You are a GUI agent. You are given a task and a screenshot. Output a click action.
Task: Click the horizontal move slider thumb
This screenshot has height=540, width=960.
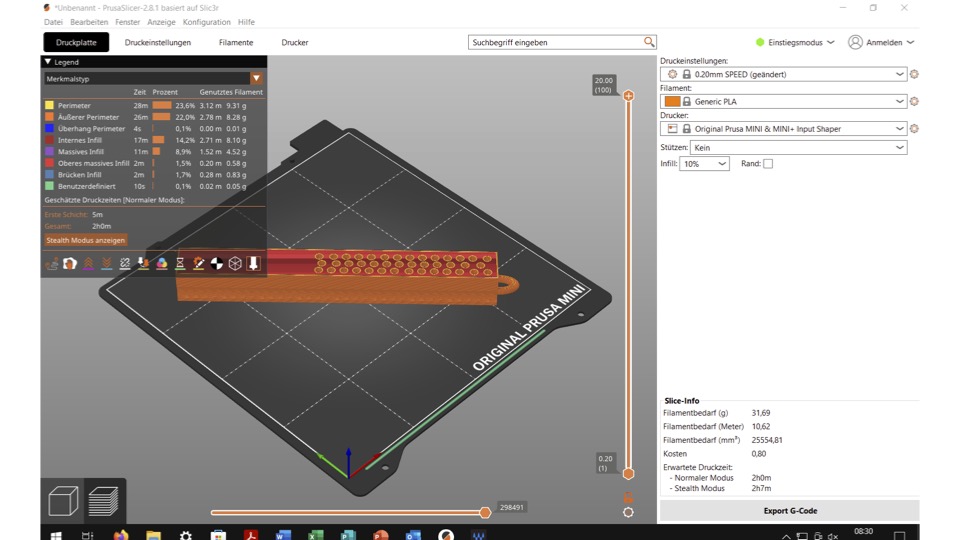(x=485, y=512)
